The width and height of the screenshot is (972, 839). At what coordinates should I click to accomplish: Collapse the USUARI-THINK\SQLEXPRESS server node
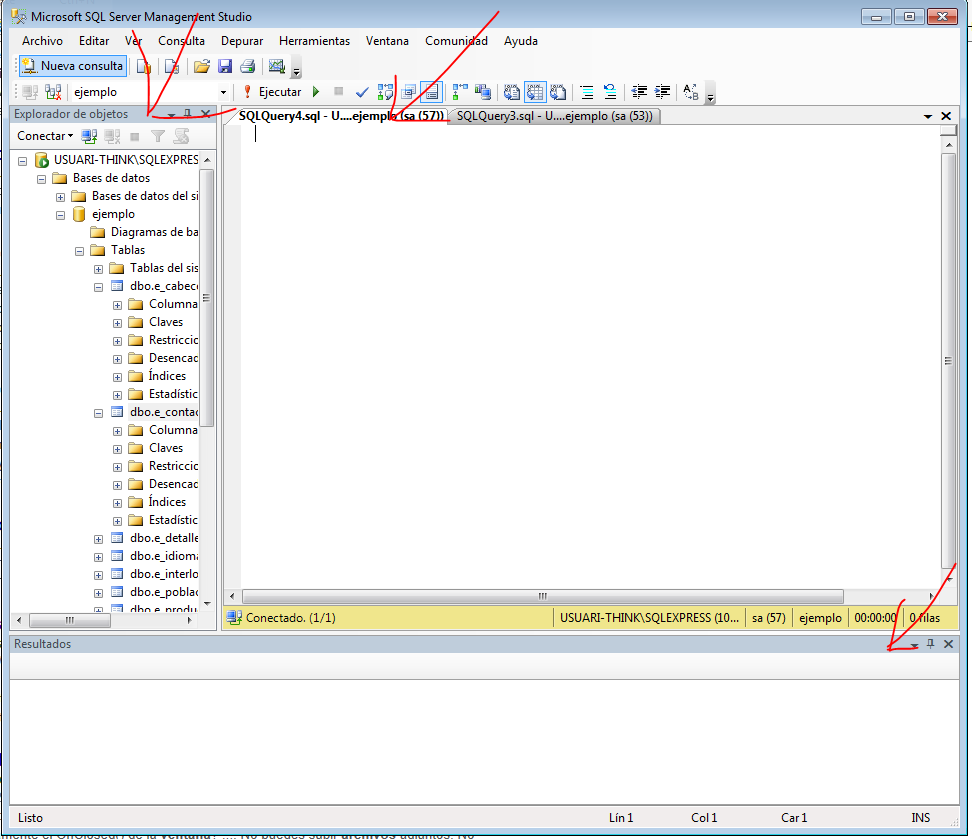[x=22, y=161]
